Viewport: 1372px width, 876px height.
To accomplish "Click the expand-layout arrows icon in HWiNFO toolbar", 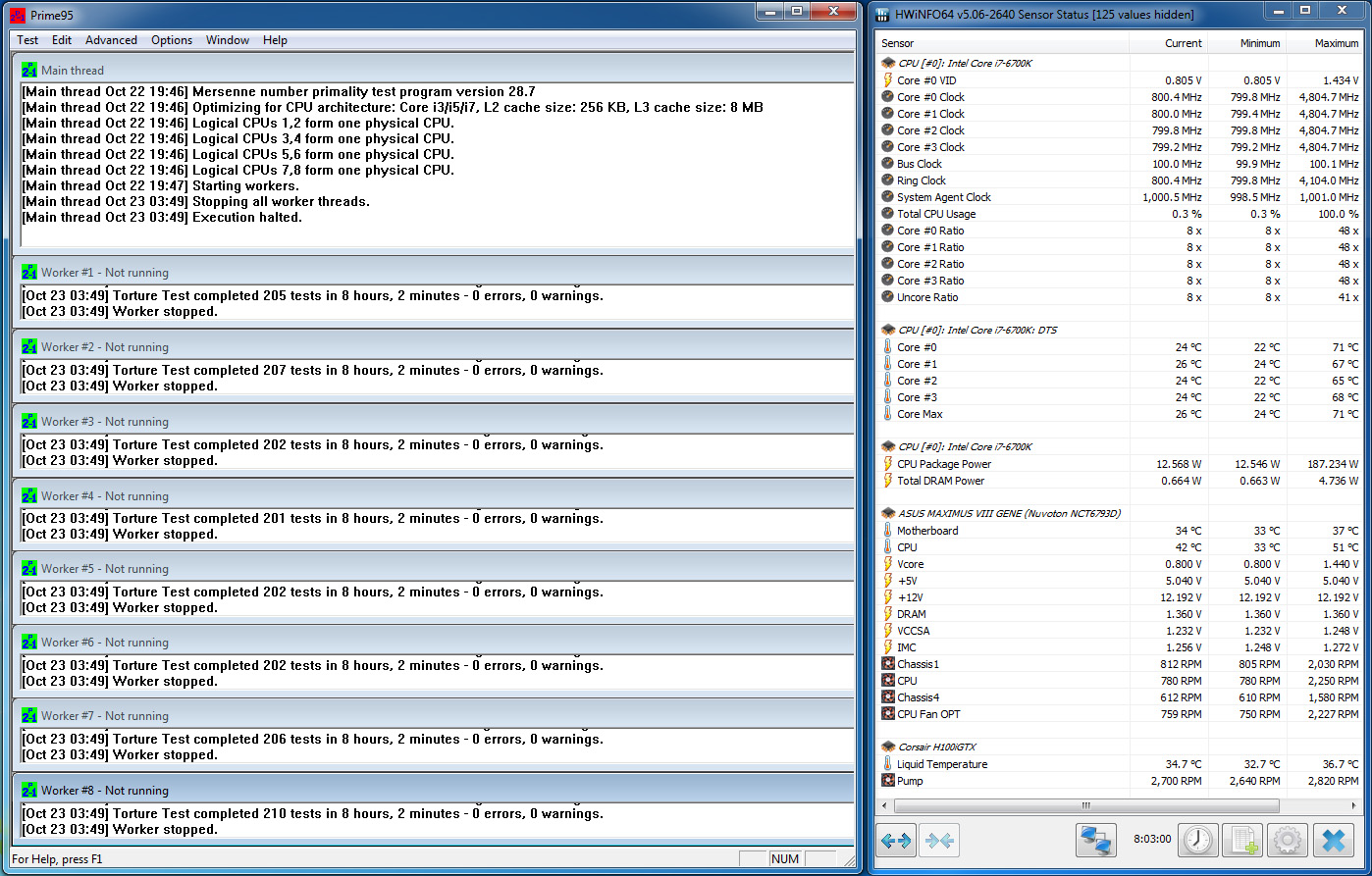I will [896, 840].
